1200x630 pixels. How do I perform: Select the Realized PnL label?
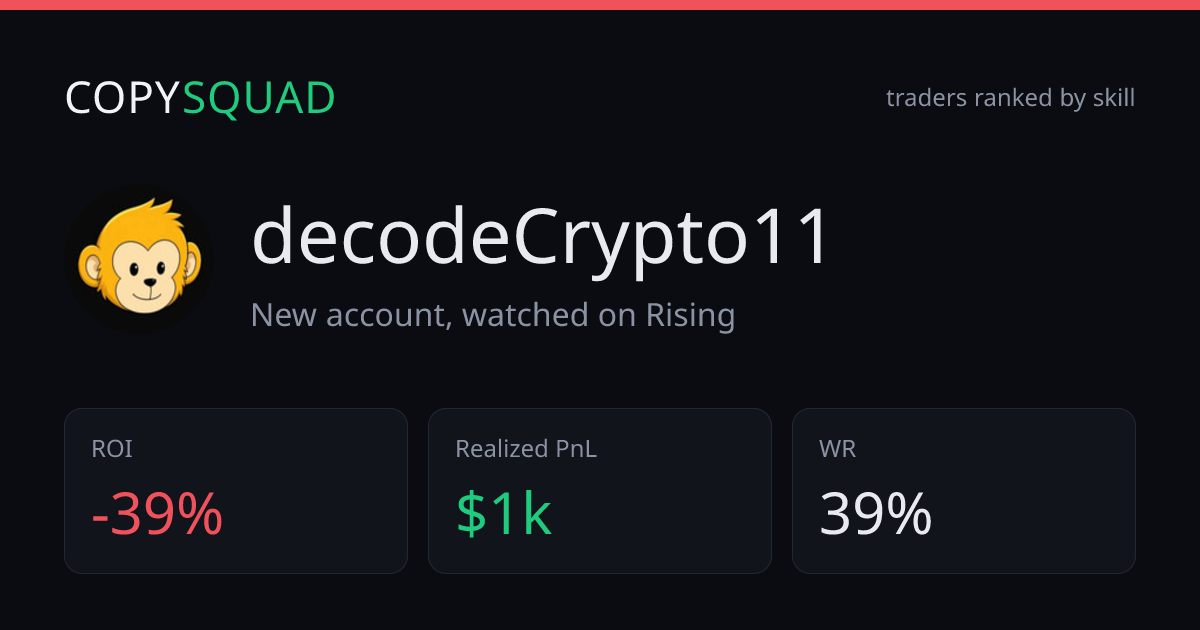(526, 450)
